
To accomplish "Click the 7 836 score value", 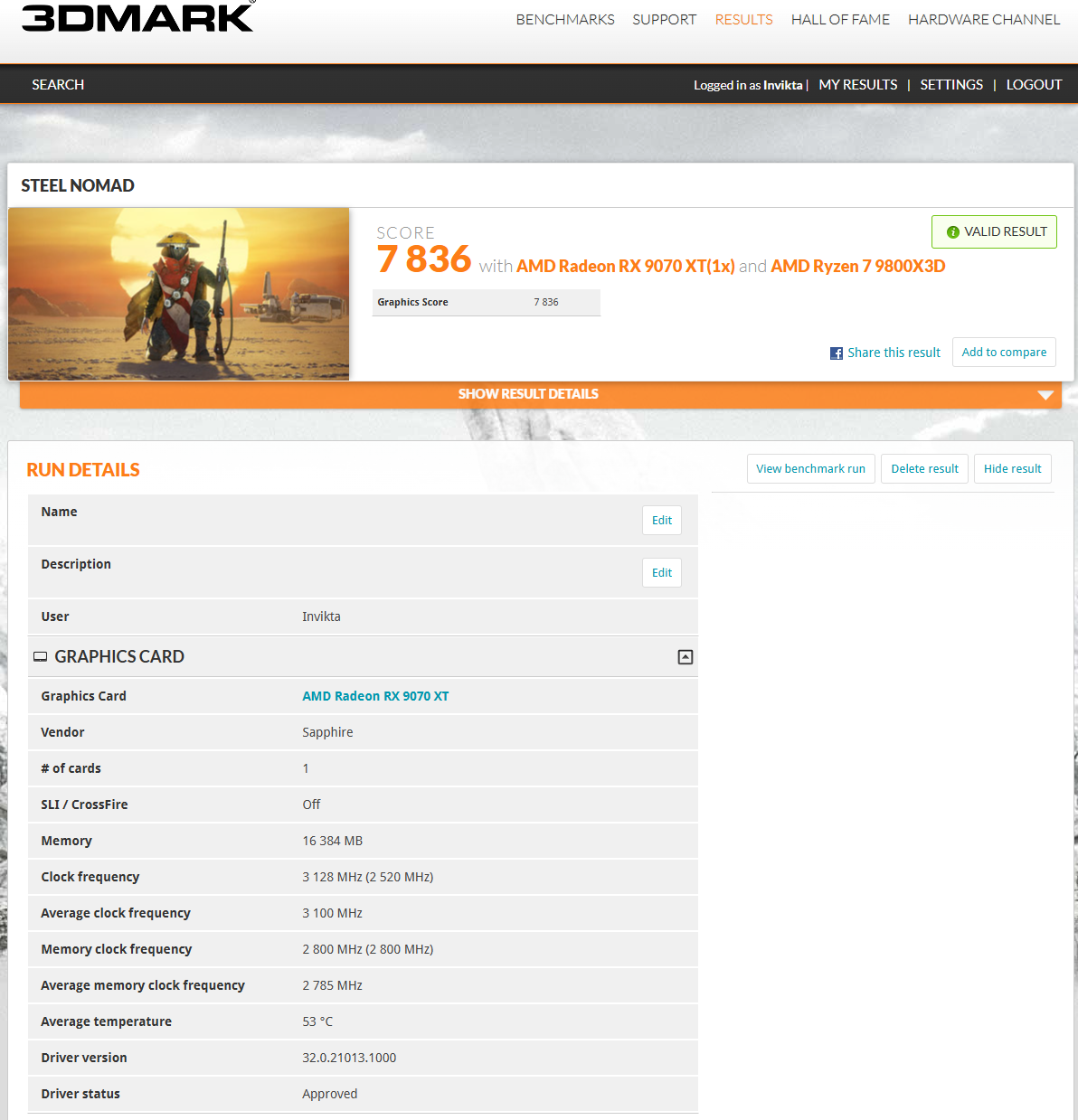I will pyautogui.click(x=424, y=259).
